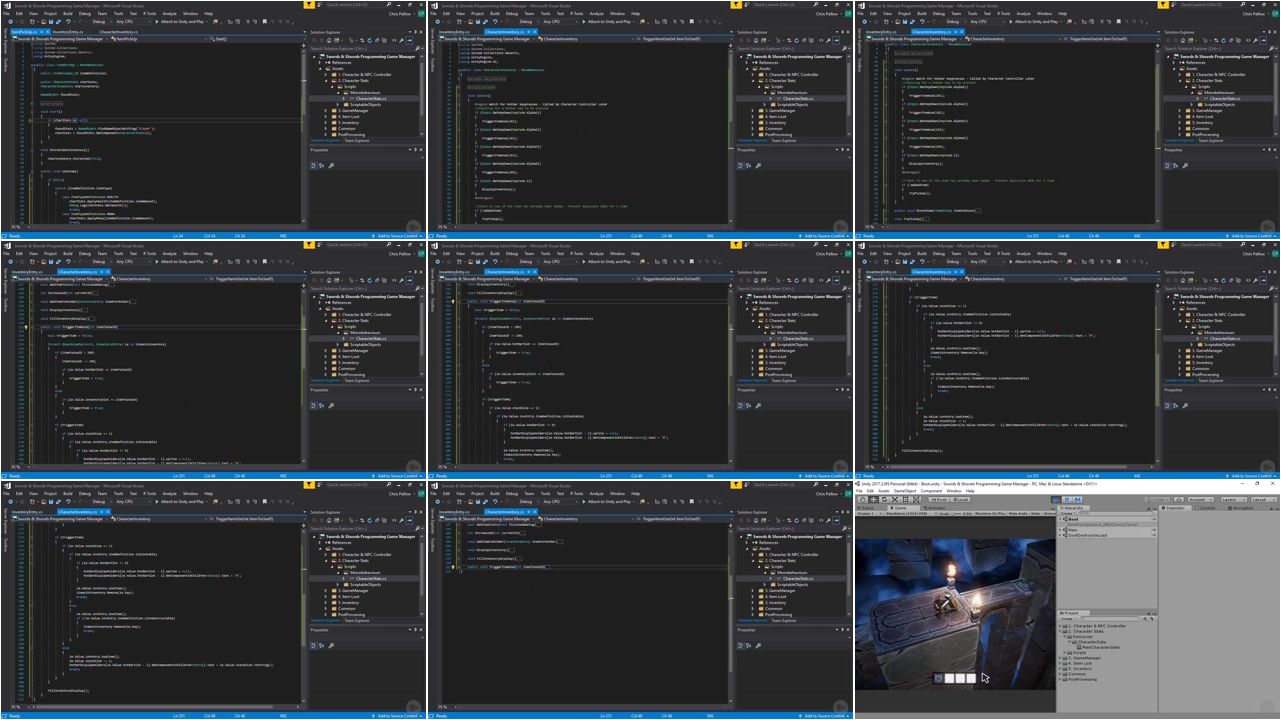Open the Layout dropdown in Unity
Viewport: 1281px width, 720px height.
click(x=1264, y=500)
